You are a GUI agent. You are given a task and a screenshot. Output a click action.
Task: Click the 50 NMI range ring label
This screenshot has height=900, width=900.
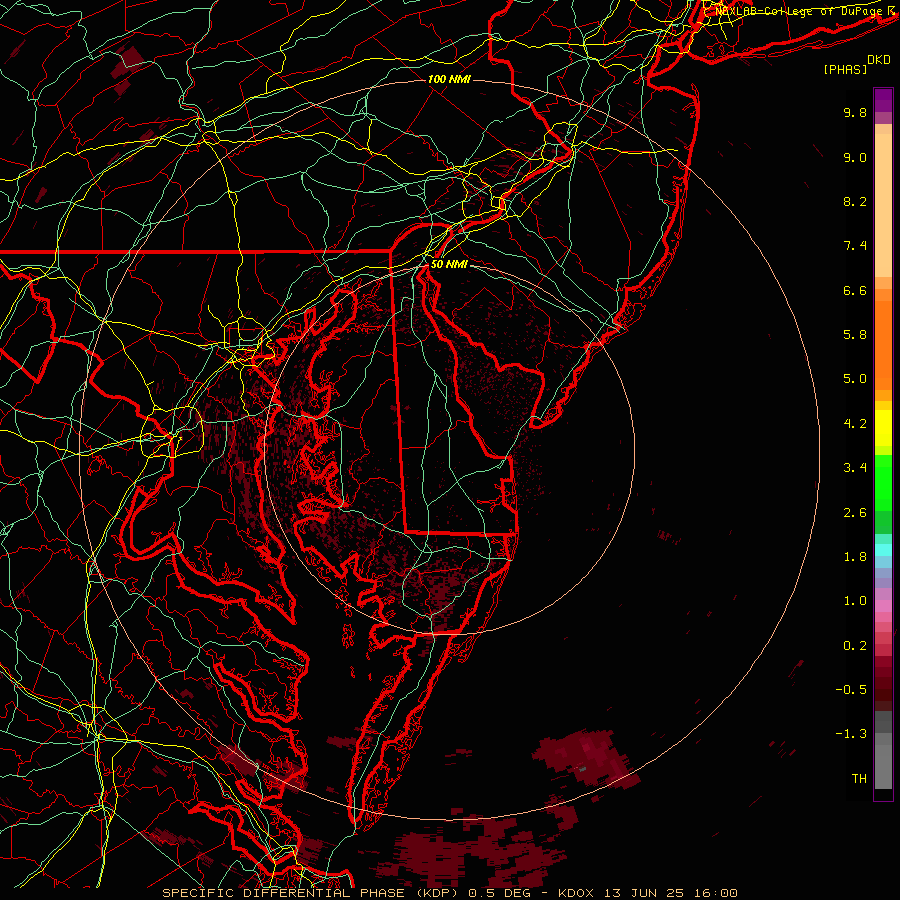click(449, 264)
